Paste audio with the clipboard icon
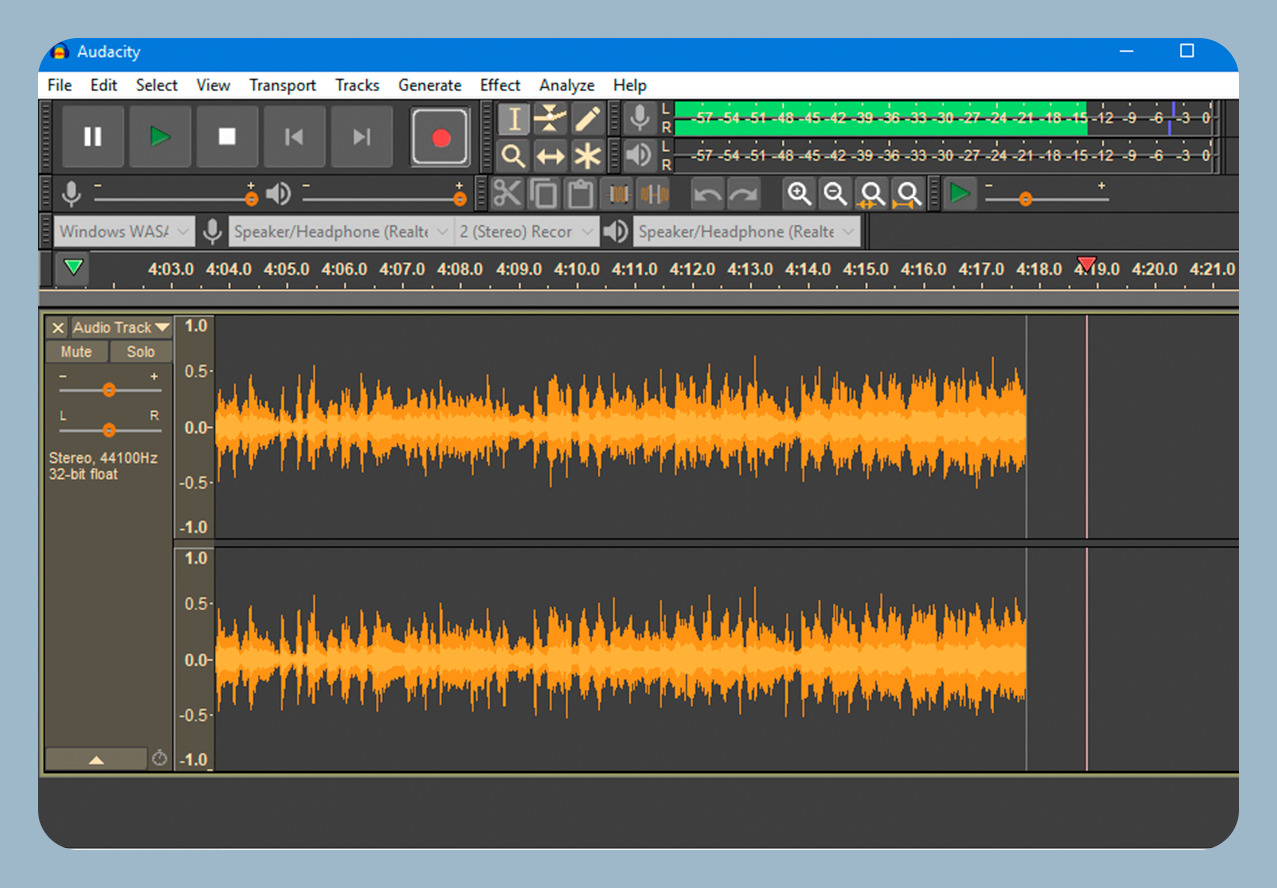 pyautogui.click(x=580, y=193)
